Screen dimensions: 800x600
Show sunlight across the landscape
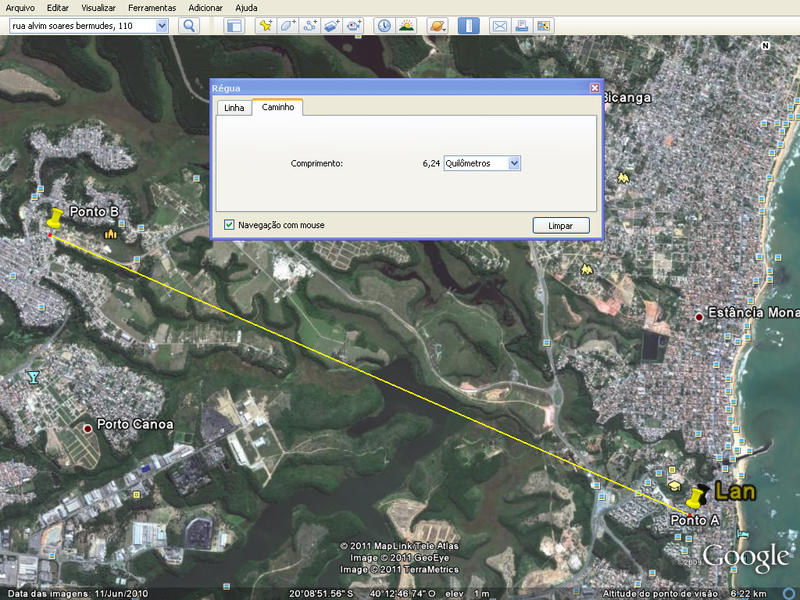point(406,26)
